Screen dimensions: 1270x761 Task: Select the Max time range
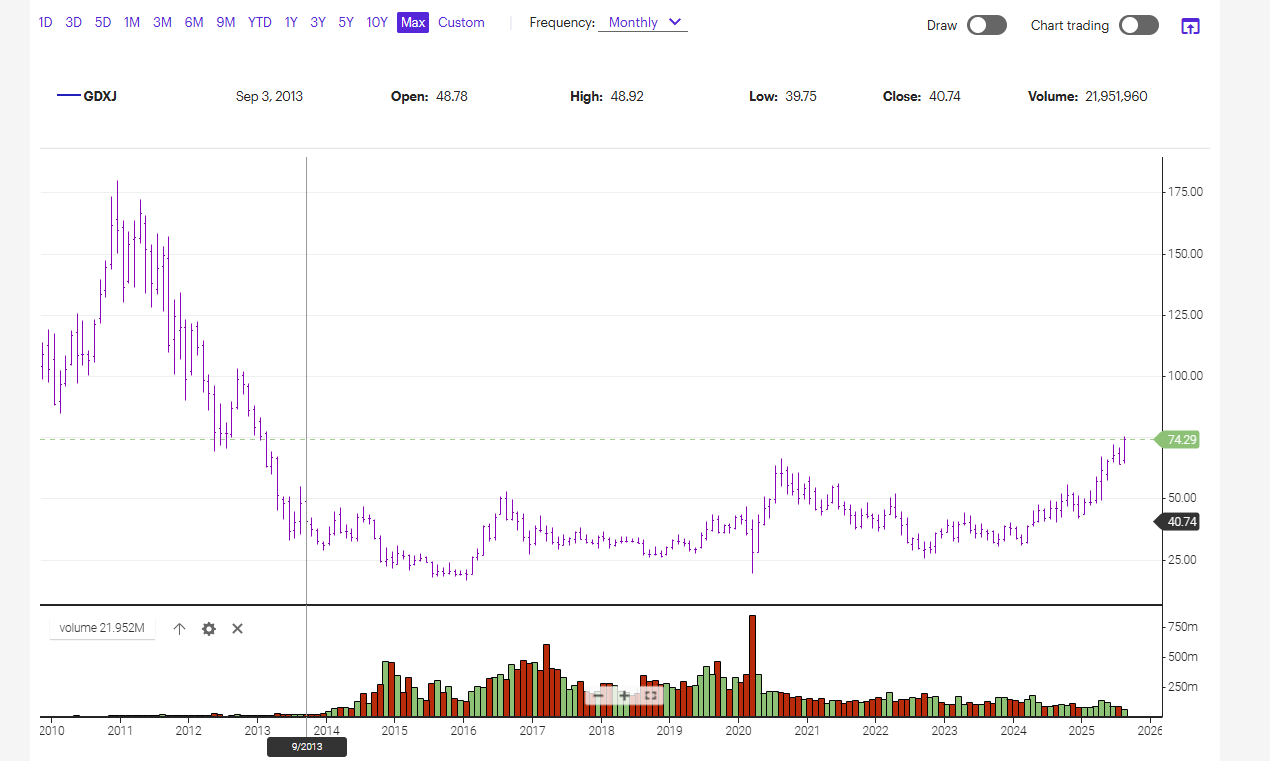[x=412, y=22]
